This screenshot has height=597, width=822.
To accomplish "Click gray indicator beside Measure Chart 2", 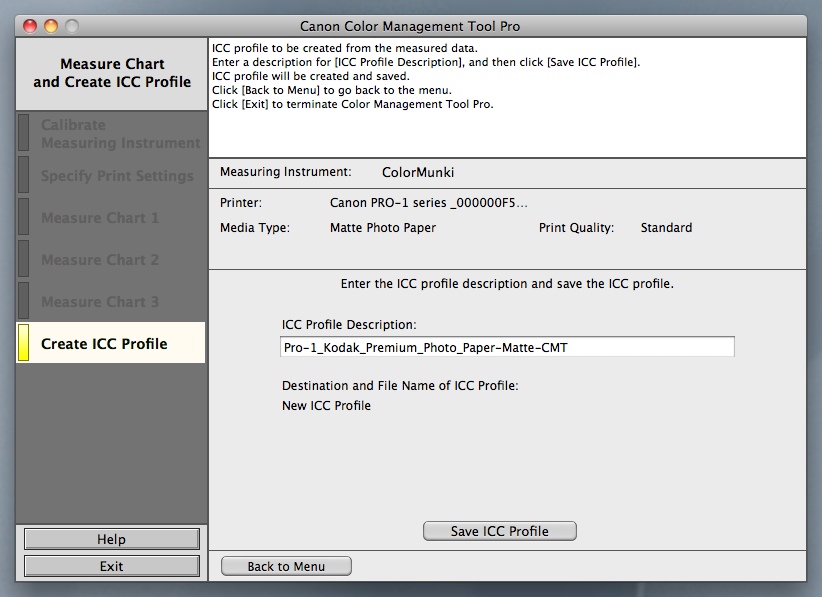I will tap(24, 259).
